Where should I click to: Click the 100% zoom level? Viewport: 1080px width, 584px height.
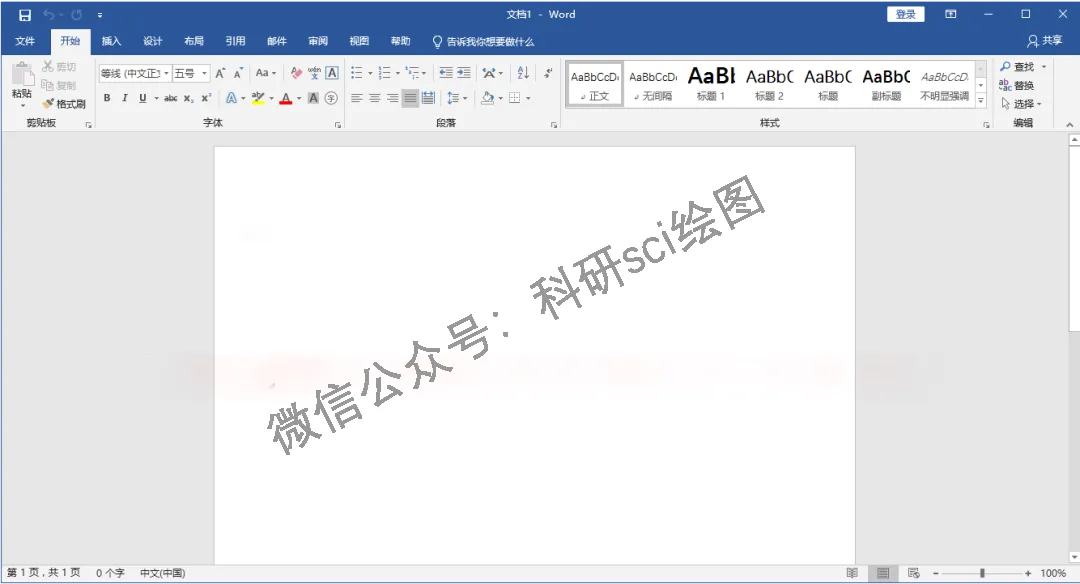[x=1053, y=573]
